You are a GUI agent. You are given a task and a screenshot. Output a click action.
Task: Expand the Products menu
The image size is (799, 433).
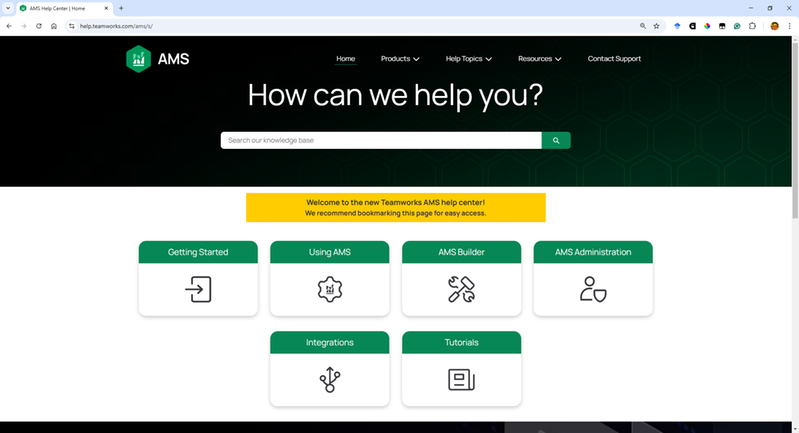pos(400,59)
